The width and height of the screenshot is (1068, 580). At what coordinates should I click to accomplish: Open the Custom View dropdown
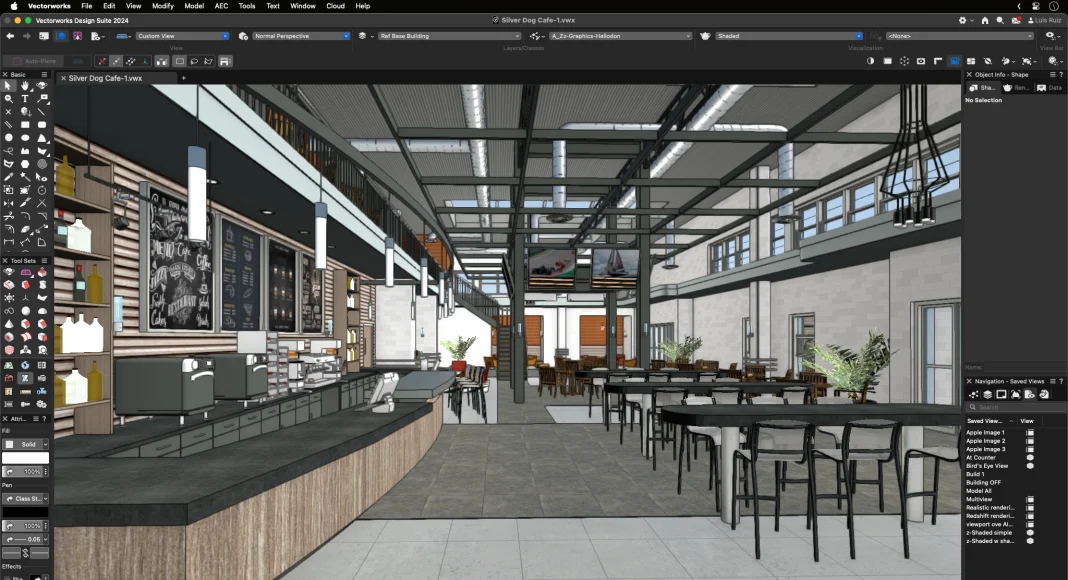point(182,36)
